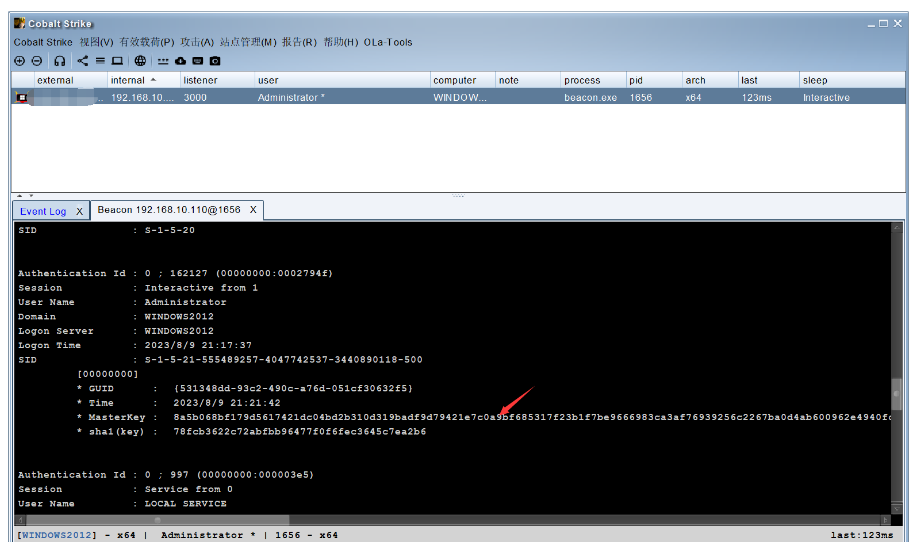910x542 pixels.
Task: Click the GUID {531348dd-93c2-490c...} value
Action: (x=293, y=389)
